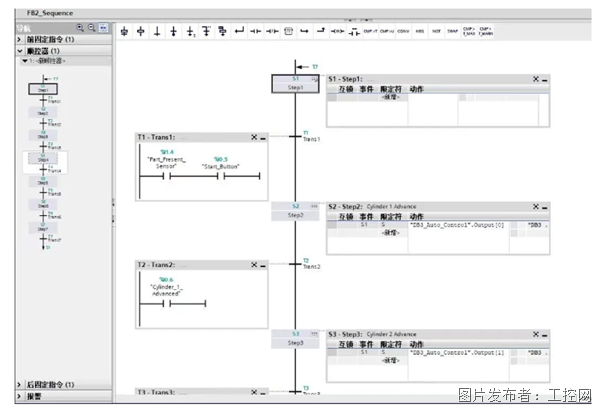
Task: Click the <新增> row in S1 - Step1 table
Action: tap(390, 98)
